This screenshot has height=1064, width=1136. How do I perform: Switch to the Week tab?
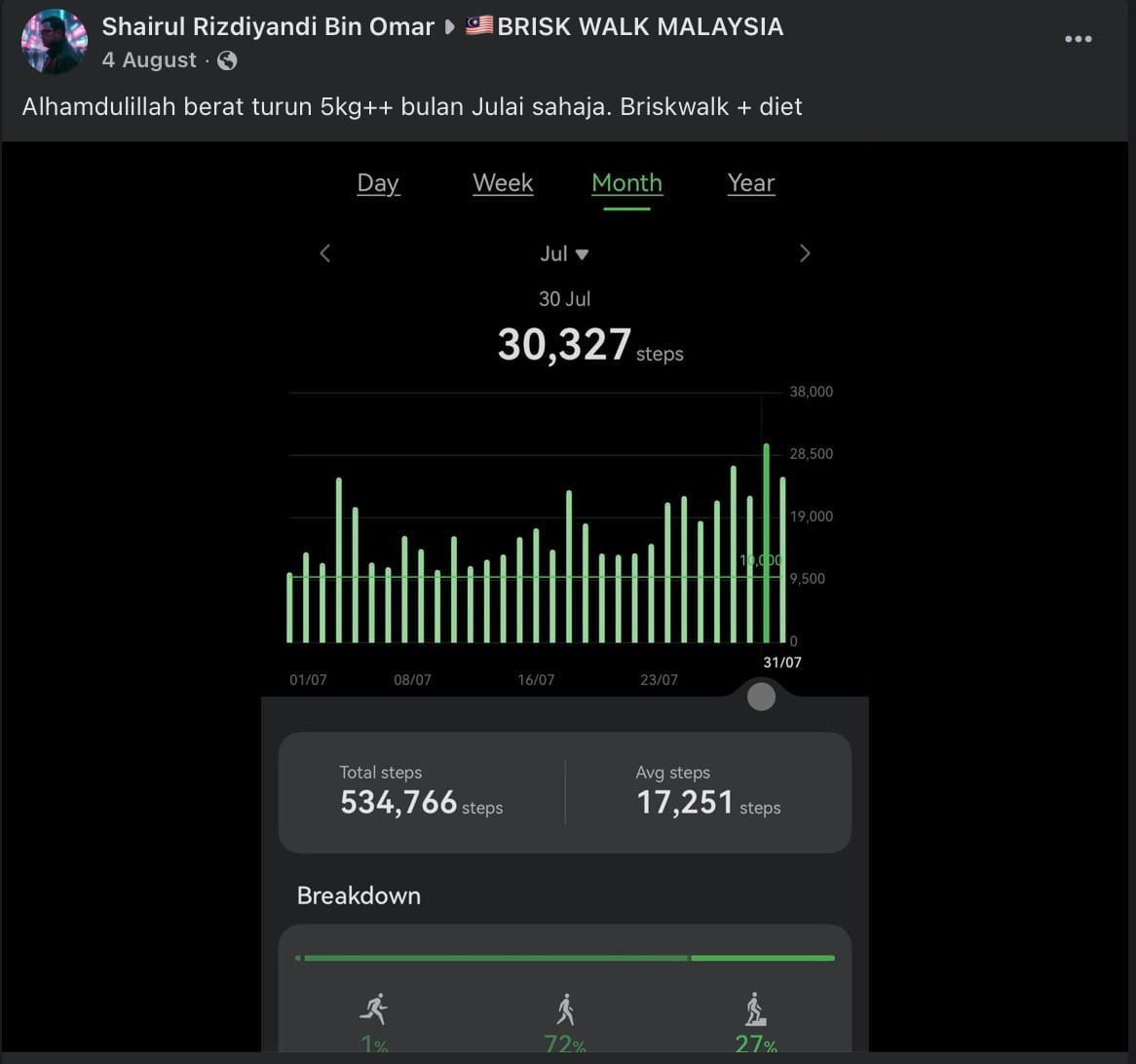tap(503, 183)
